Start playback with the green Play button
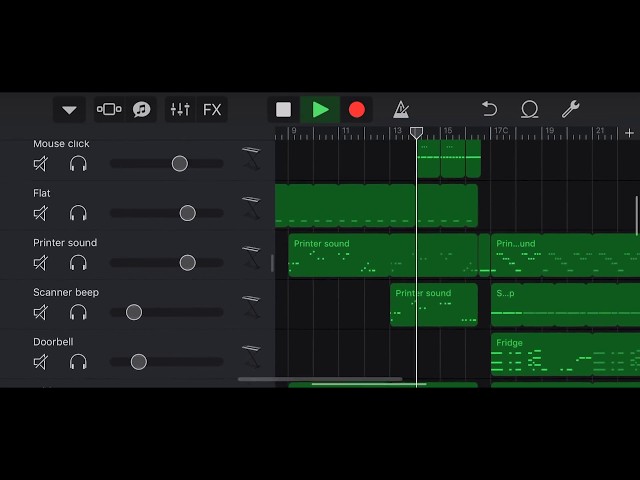The height and width of the screenshot is (480, 640). (320, 110)
